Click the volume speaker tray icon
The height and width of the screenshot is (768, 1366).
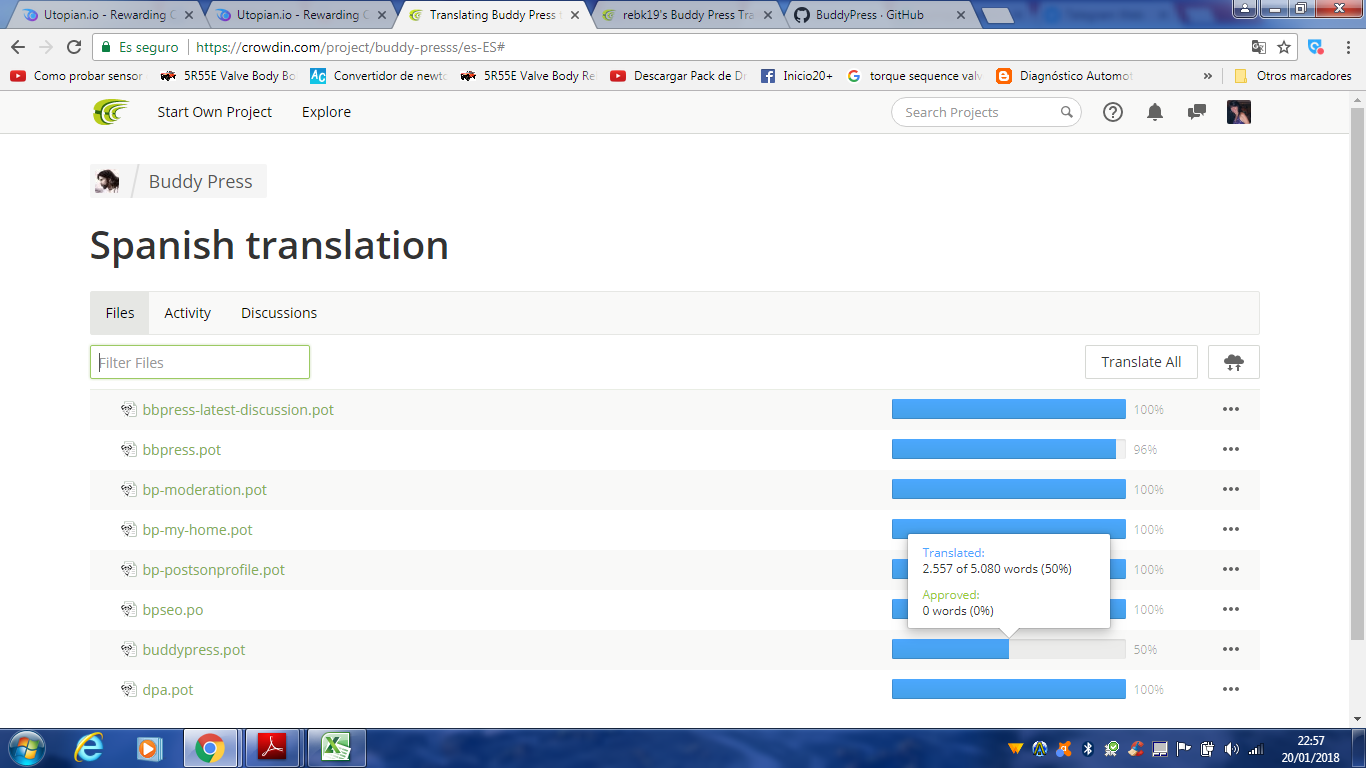[1231, 748]
